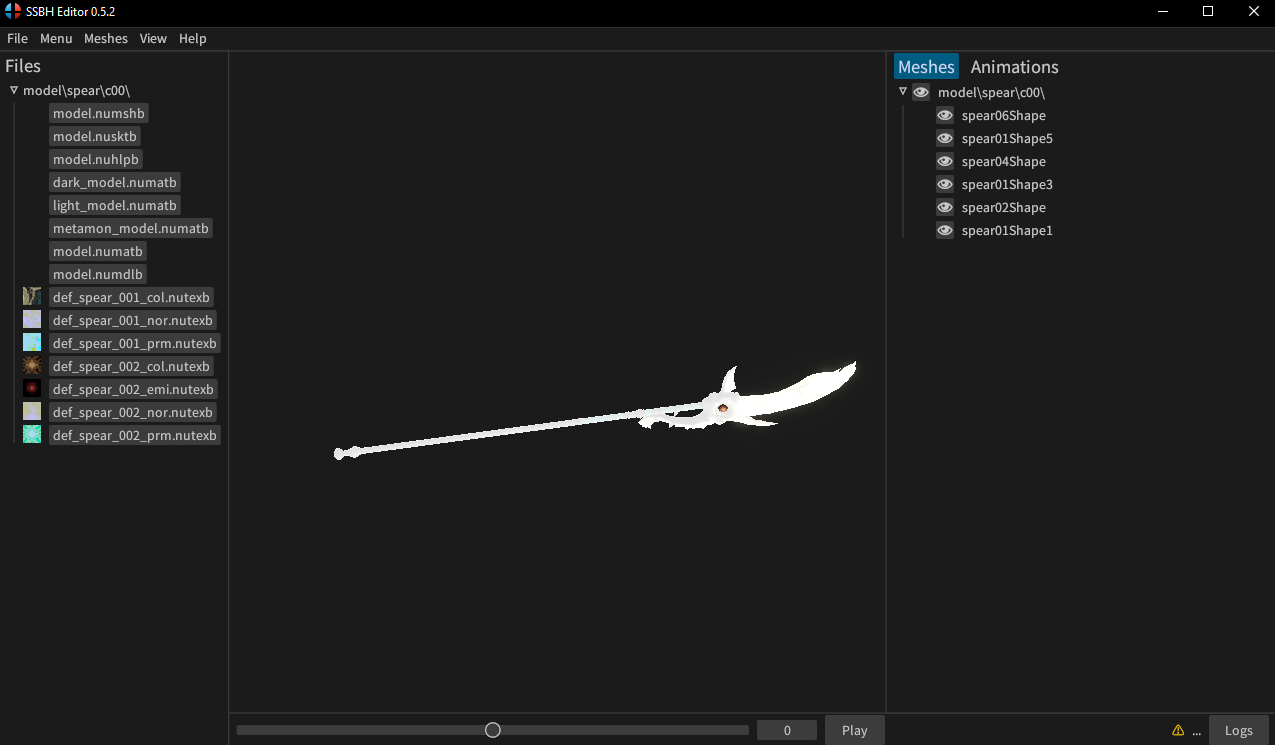Click the spear model in viewport

pyautogui.click(x=594, y=411)
